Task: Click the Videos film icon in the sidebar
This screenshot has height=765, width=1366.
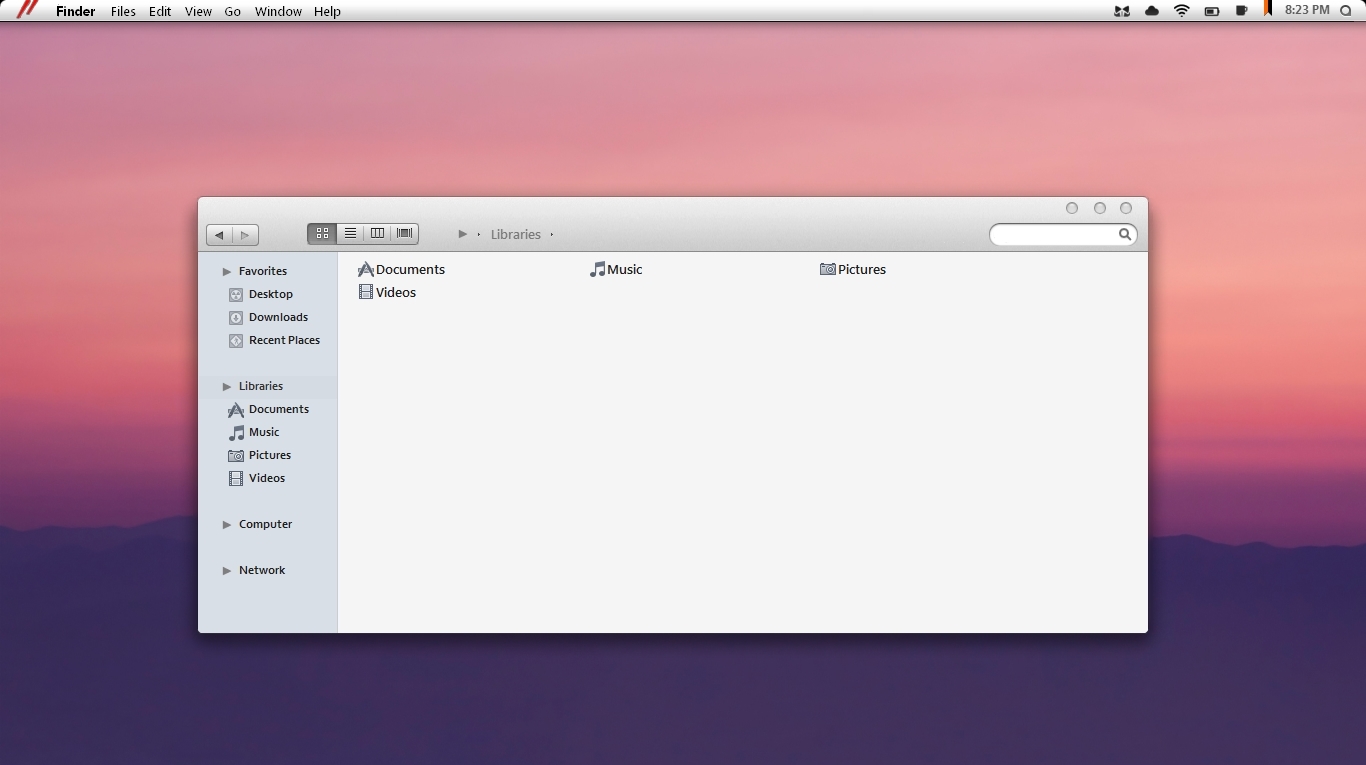Action: tap(236, 479)
